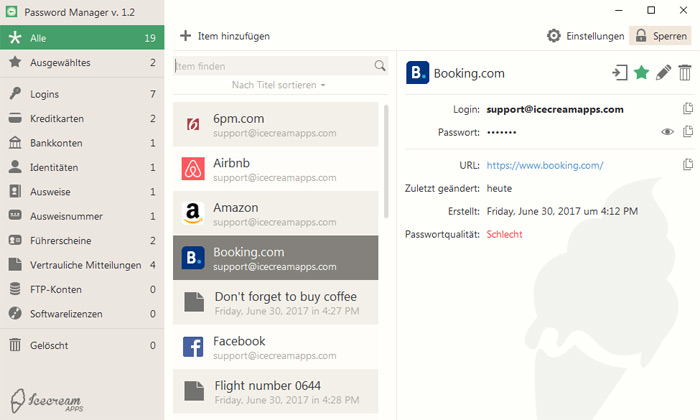Screen dimensions: 700x420
Task: Minimize the Password Manager window
Action: click(619, 10)
